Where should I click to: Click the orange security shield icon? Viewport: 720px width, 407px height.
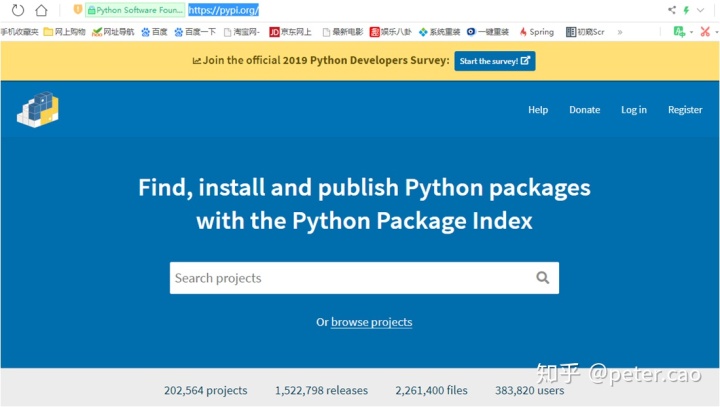coord(78,9)
